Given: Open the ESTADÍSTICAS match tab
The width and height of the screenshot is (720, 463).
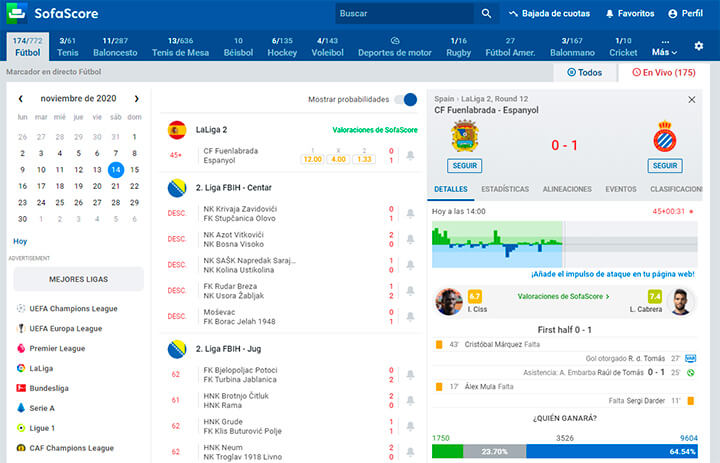Looking at the screenshot, I should click(x=505, y=189).
